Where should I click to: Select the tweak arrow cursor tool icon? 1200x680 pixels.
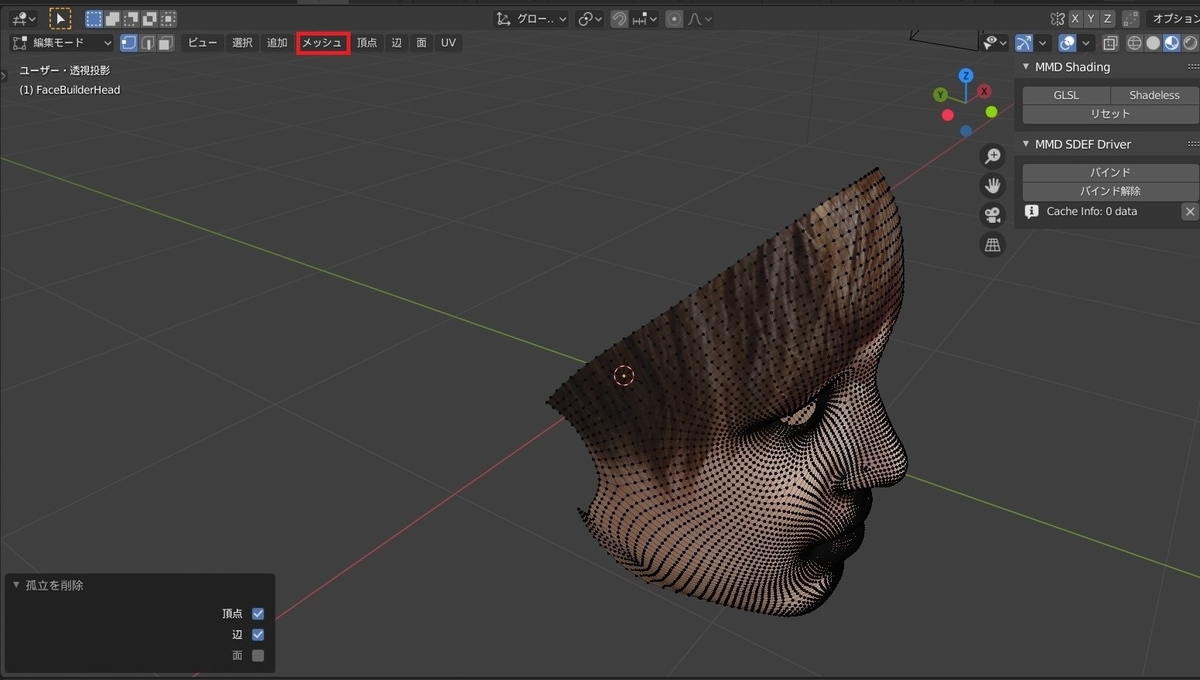pyautogui.click(x=60, y=18)
